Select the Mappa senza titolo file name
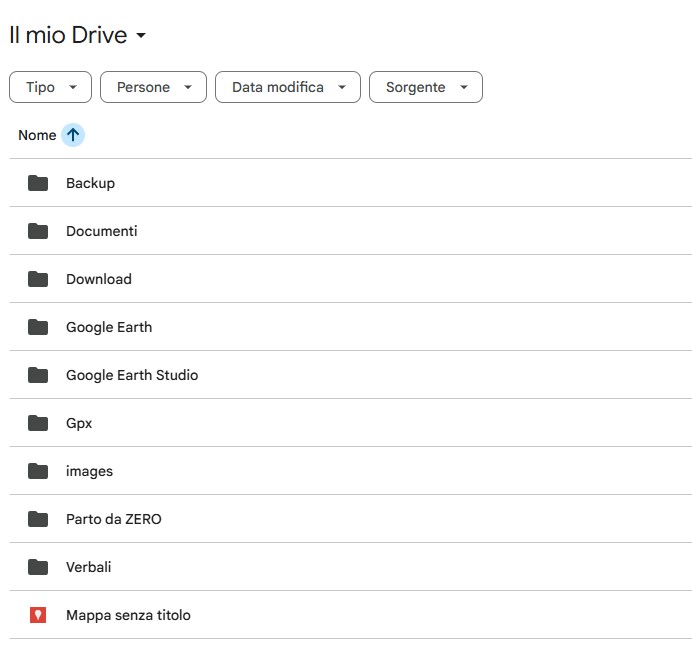692x670 pixels. tap(128, 615)
